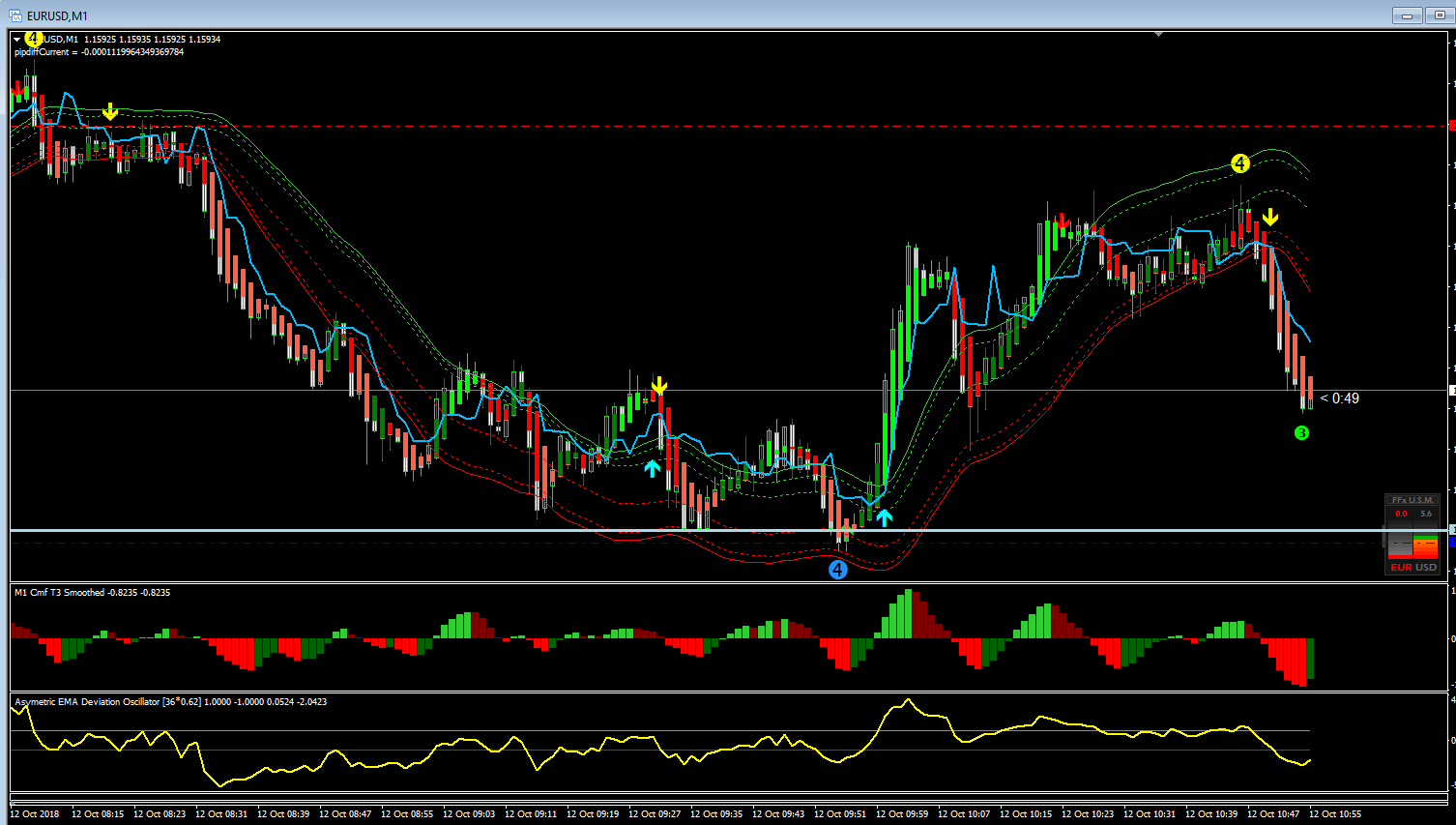Image resolution: width=1456 pixels, height=825 pixels.
Task: Click the '12 Oct 10:55' time label
Action: (1335, 814)
